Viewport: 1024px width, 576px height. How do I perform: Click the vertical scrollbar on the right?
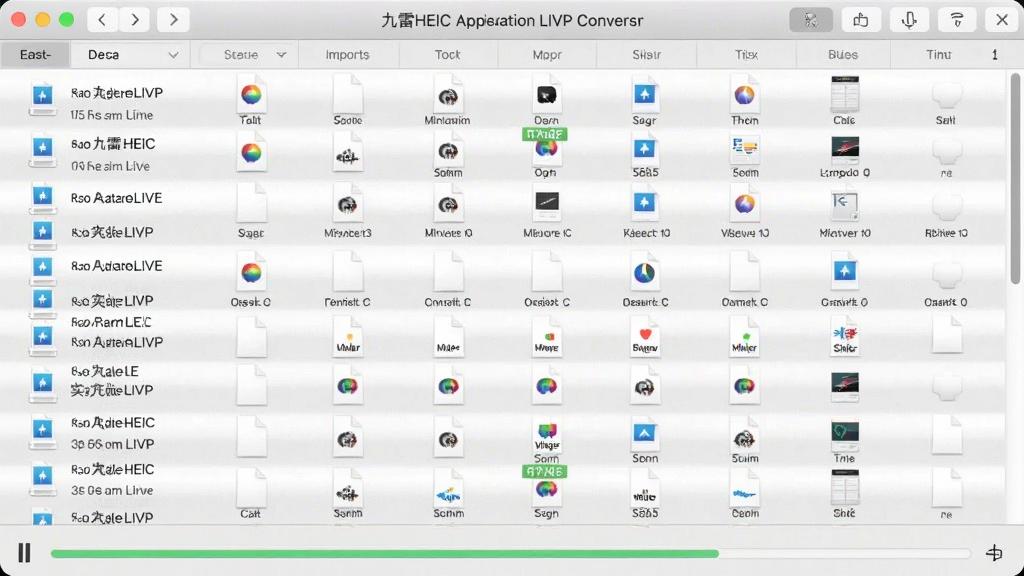pyautogui.click(x=1015, y=180)
